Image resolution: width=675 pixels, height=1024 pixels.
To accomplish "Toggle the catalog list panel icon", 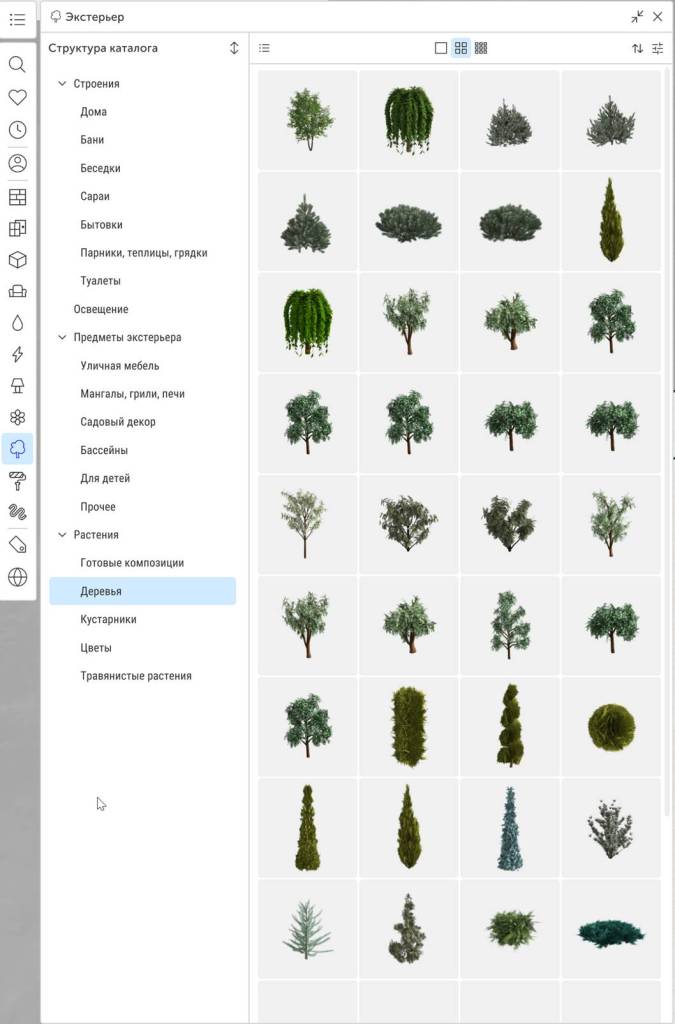I will coord(264,48).
